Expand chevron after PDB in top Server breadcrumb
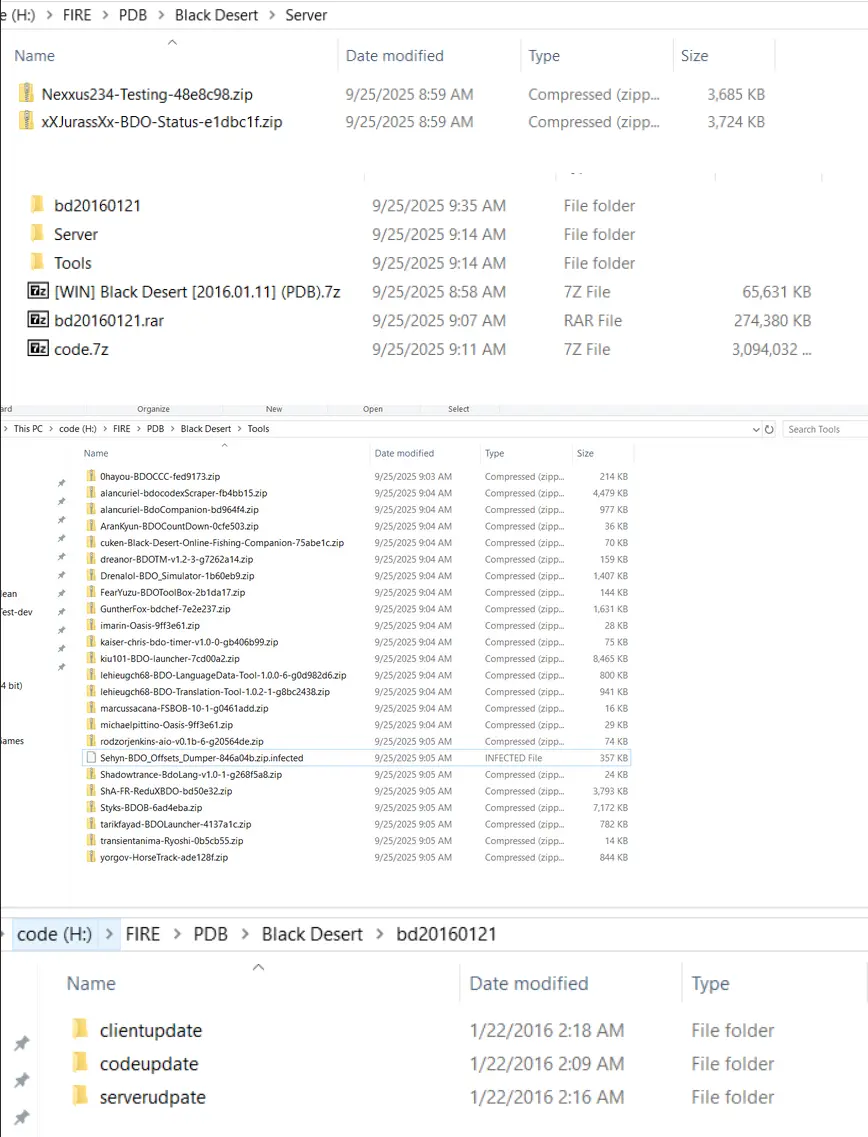868x1137 pixels. (160, 15)
